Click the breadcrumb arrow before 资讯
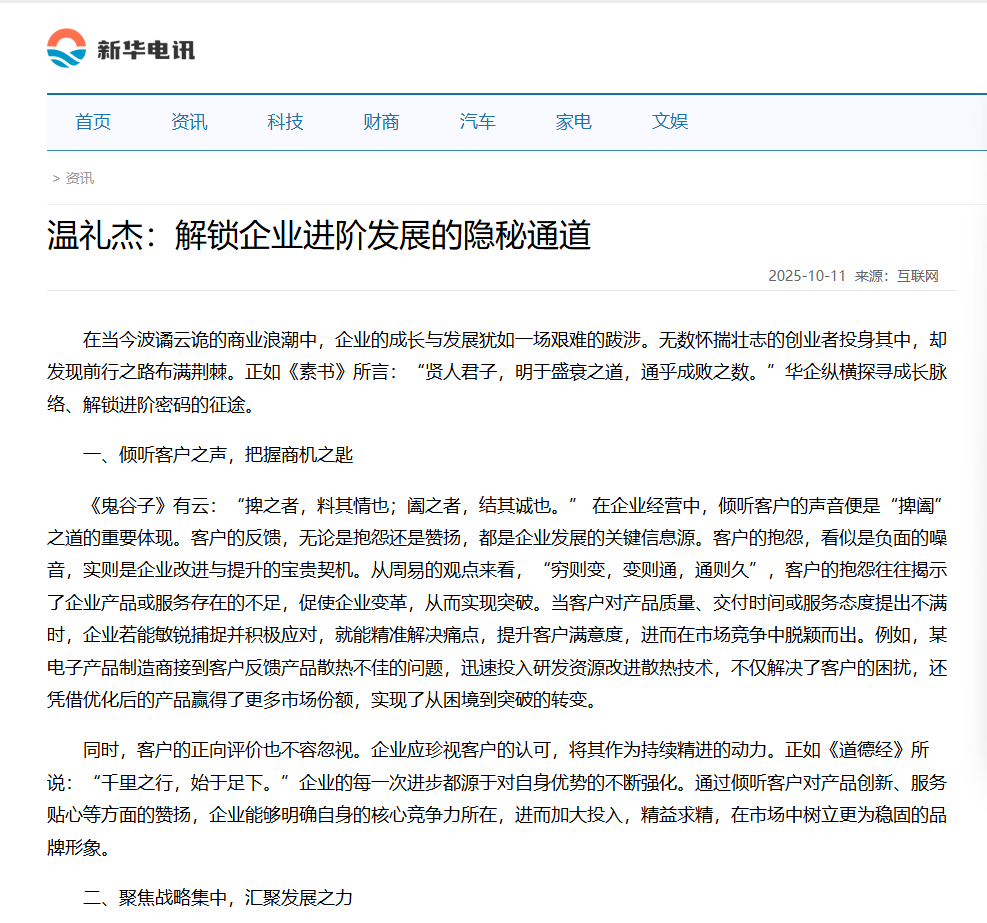 [54, 177]
